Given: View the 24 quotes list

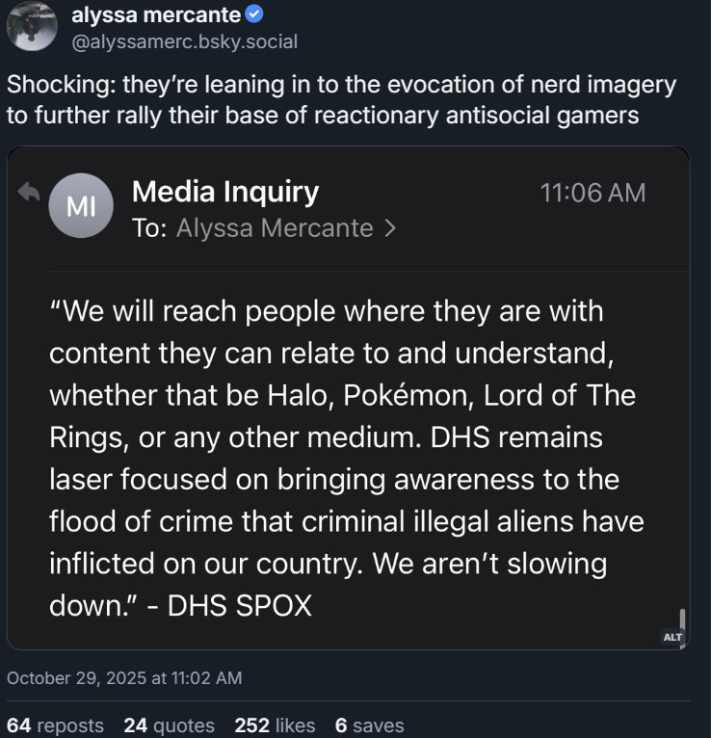Looking at the screenshot, I should [169, 725].
